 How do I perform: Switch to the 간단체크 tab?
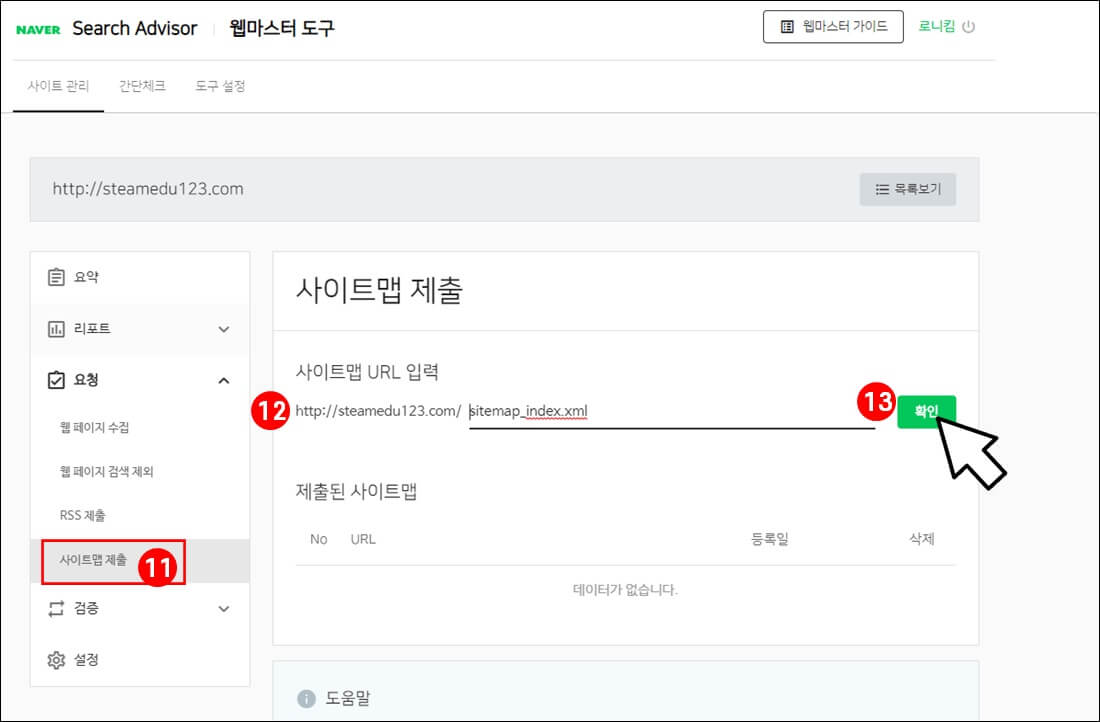(x=144, y=87)
